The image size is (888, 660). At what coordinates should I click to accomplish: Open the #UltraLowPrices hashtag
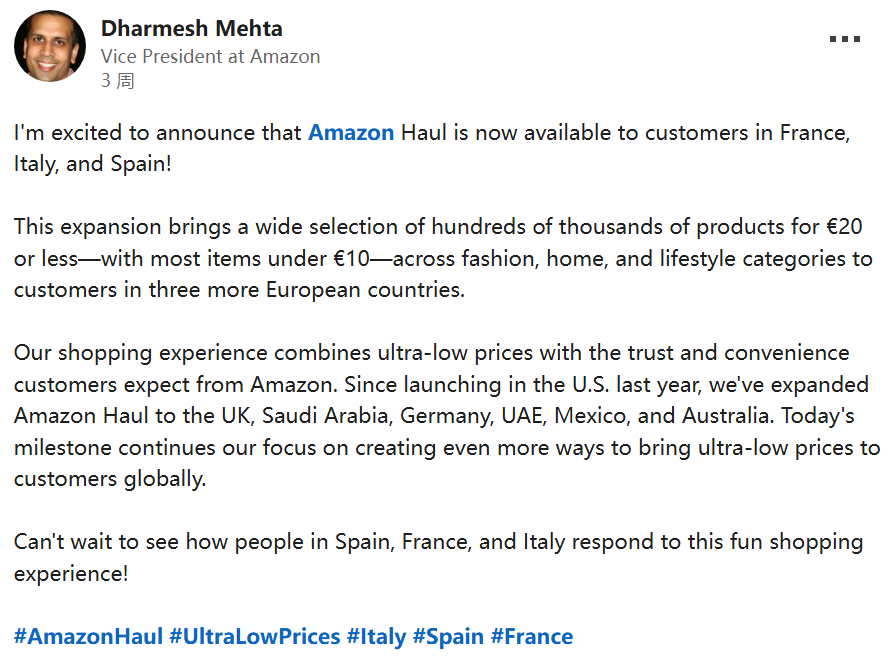coord(254,637)
